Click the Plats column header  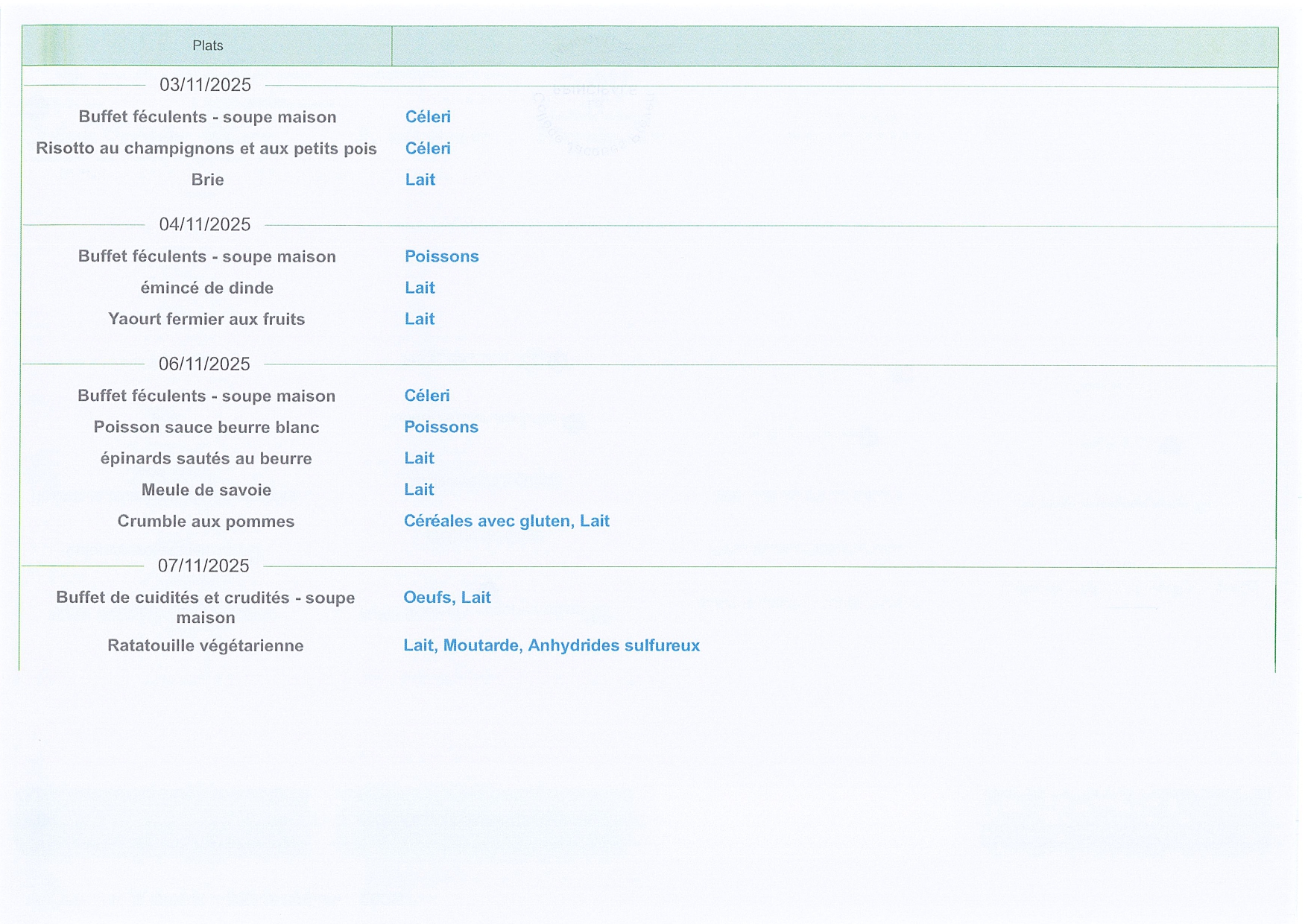(207, 45)
